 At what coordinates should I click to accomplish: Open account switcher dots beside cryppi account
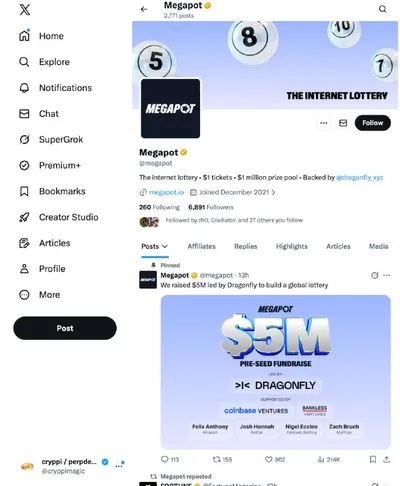119,466
